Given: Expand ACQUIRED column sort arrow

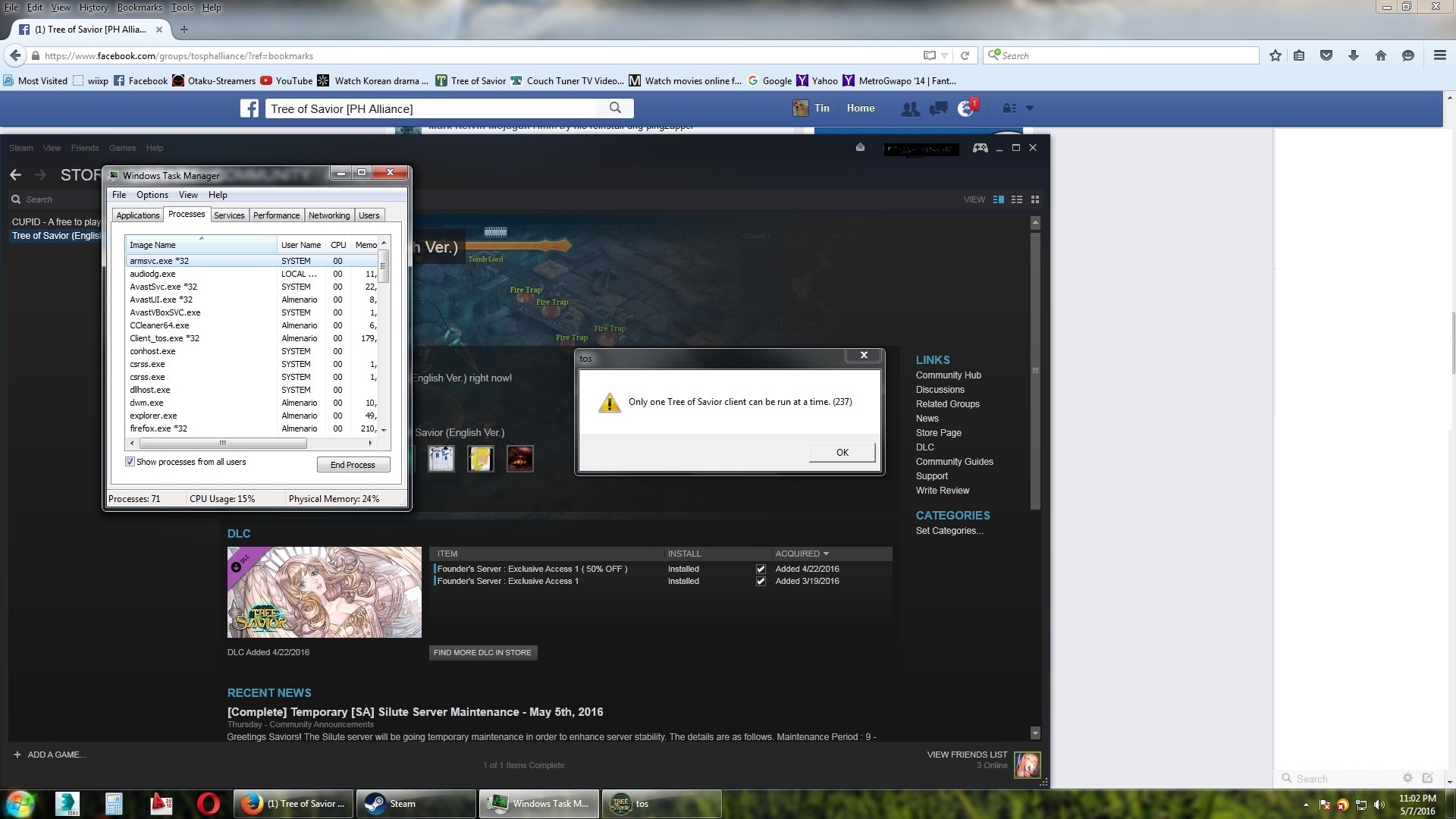Looking at the screenshot, I should pyautogui.click(x=826, y=554).
